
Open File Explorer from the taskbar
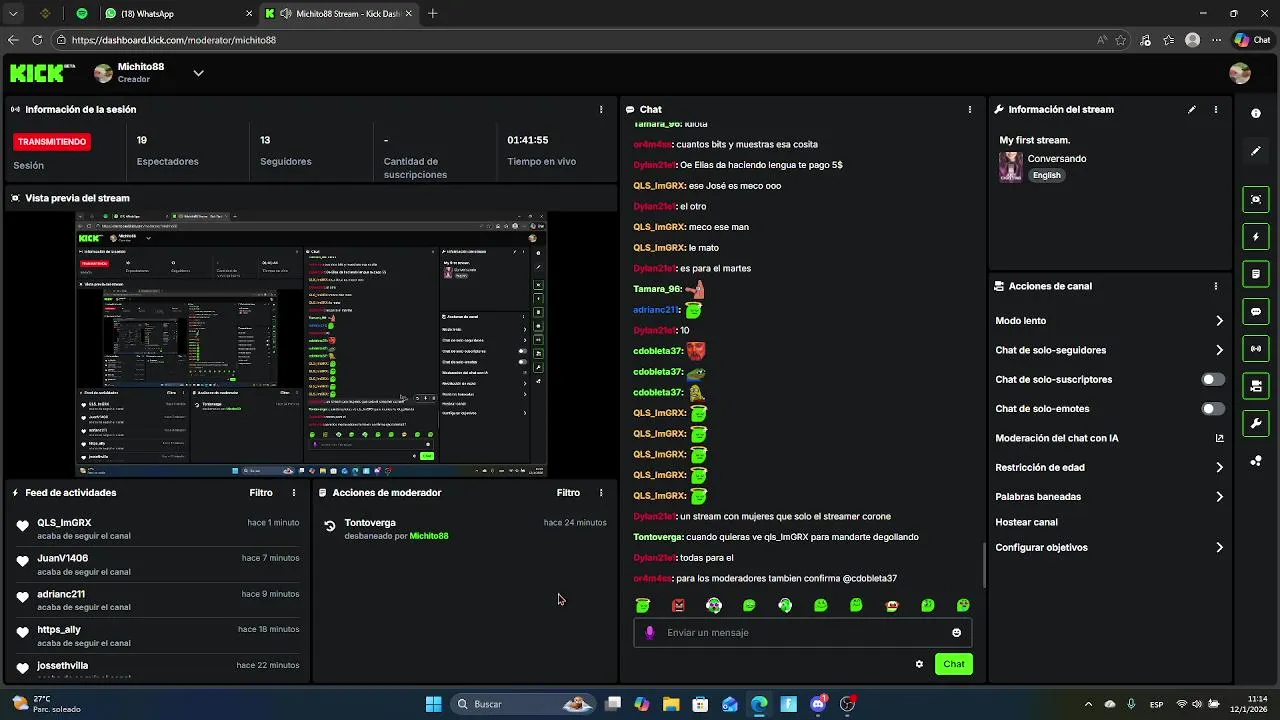(x=671, y=704)
